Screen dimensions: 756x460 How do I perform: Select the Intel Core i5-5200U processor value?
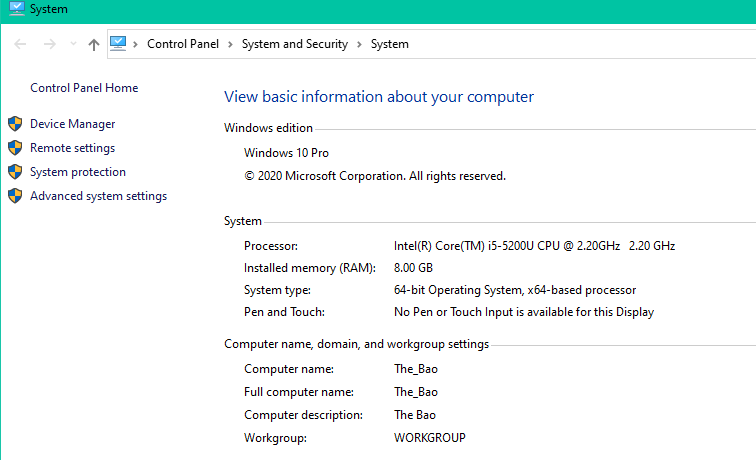coord(534,246)
